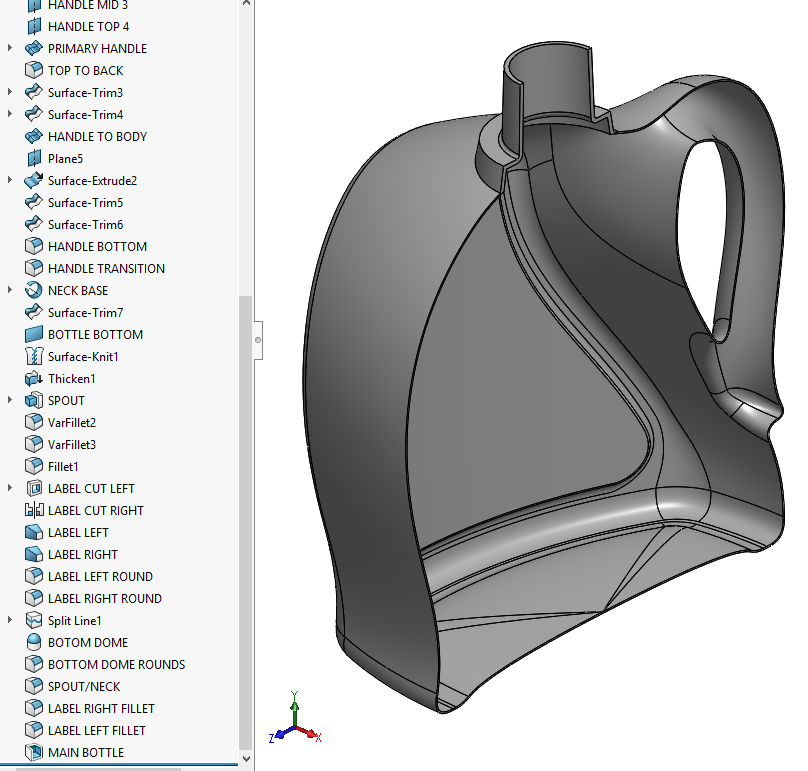Screen dimensions: 808x771
Task: Click the panel collapse handle beside the tree
Action: 258,340
